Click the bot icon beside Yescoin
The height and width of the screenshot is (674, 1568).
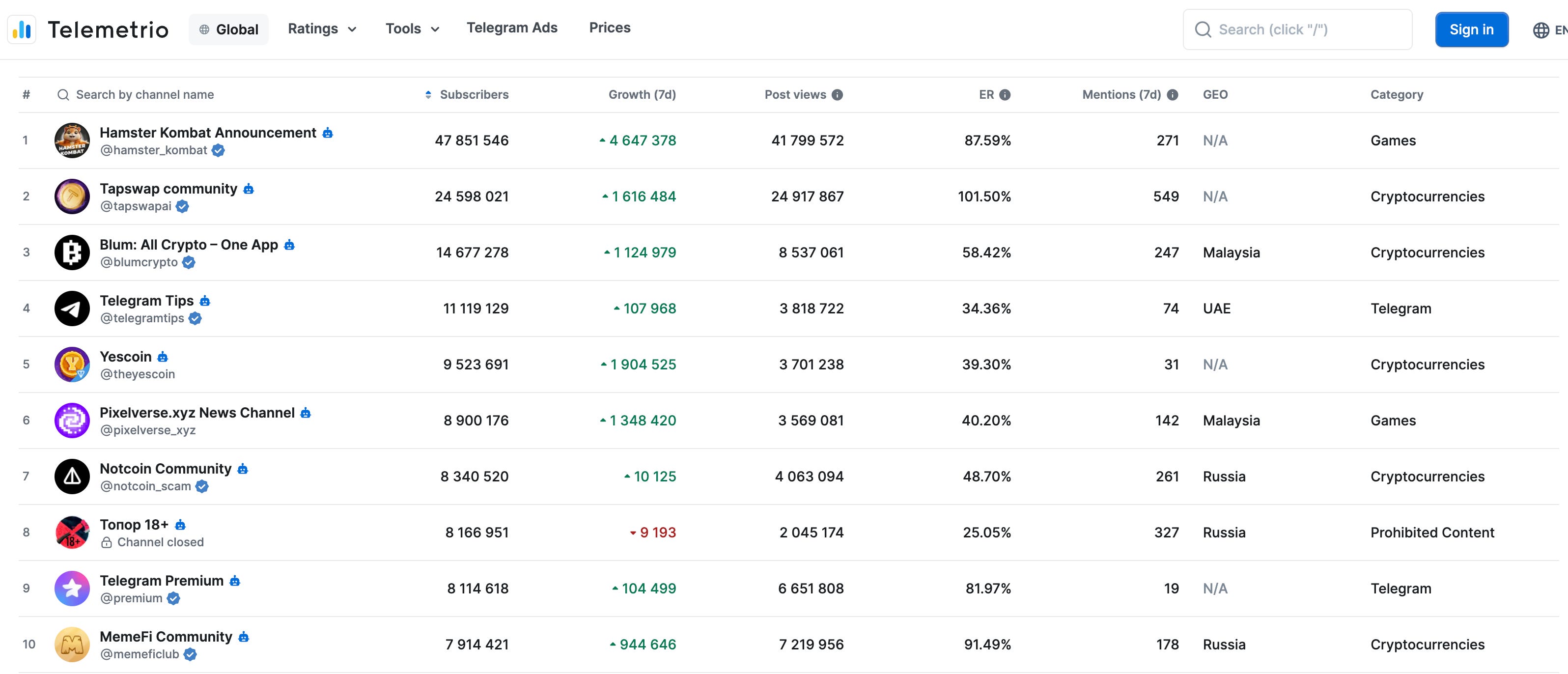pos(163,357)
